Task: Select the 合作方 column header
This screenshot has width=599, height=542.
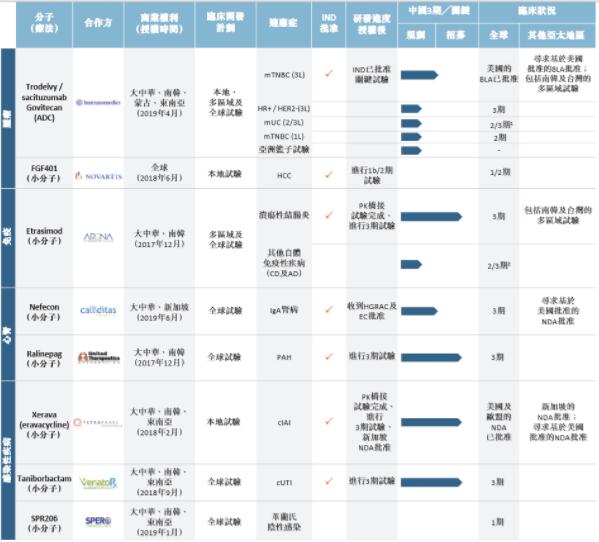Action: (98, 23)
